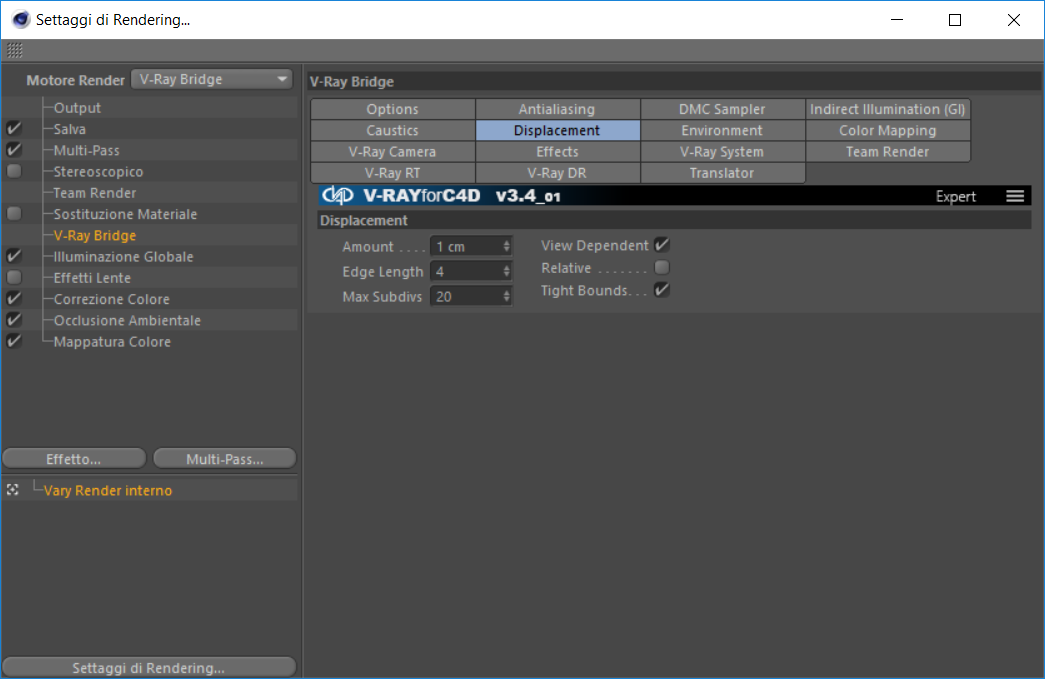
Task: Toggle the Multi-Pass checkbox in the list
Action: point(14,150)
